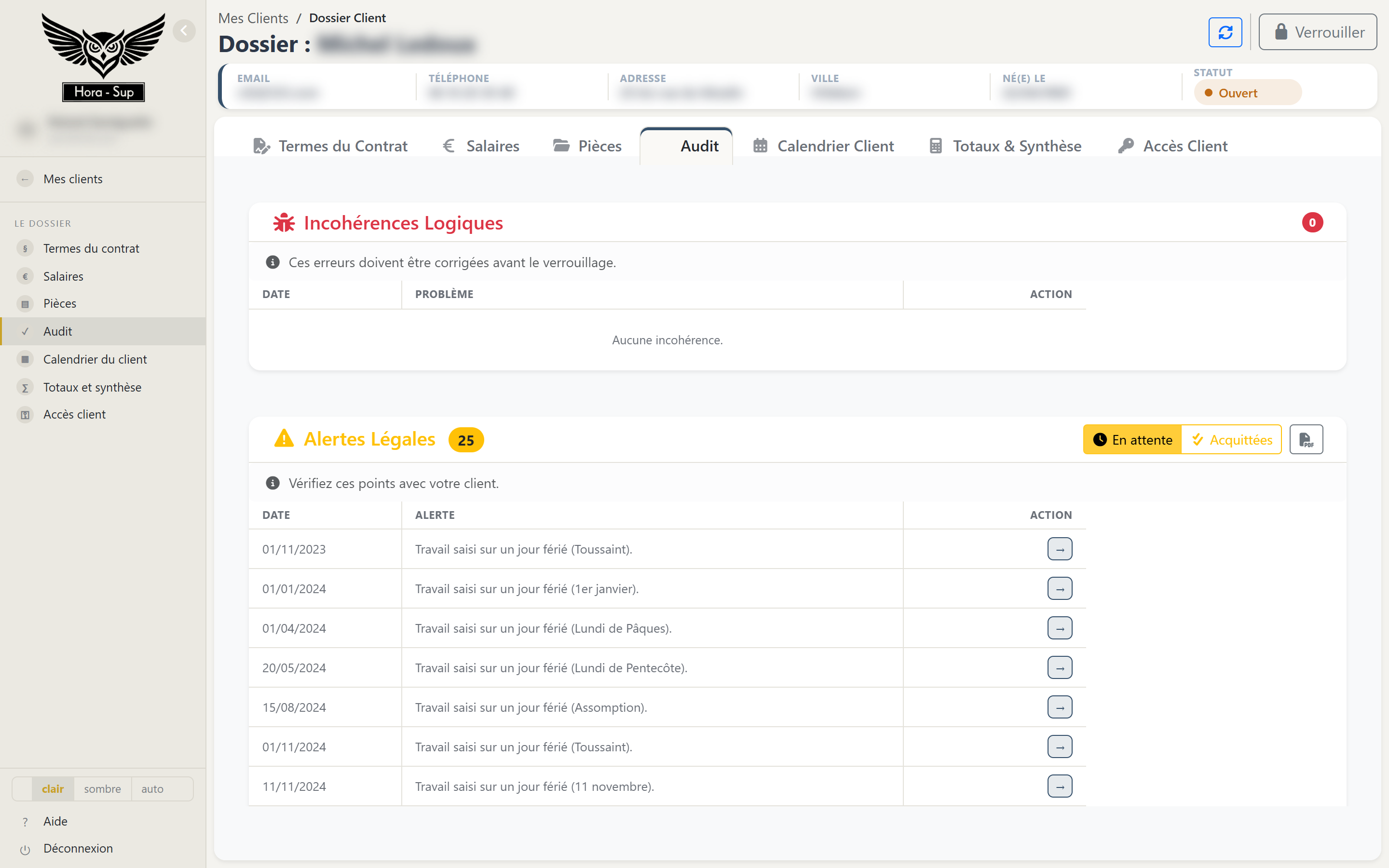
Task: Open the Pièces tab
Action: point(587,146)
